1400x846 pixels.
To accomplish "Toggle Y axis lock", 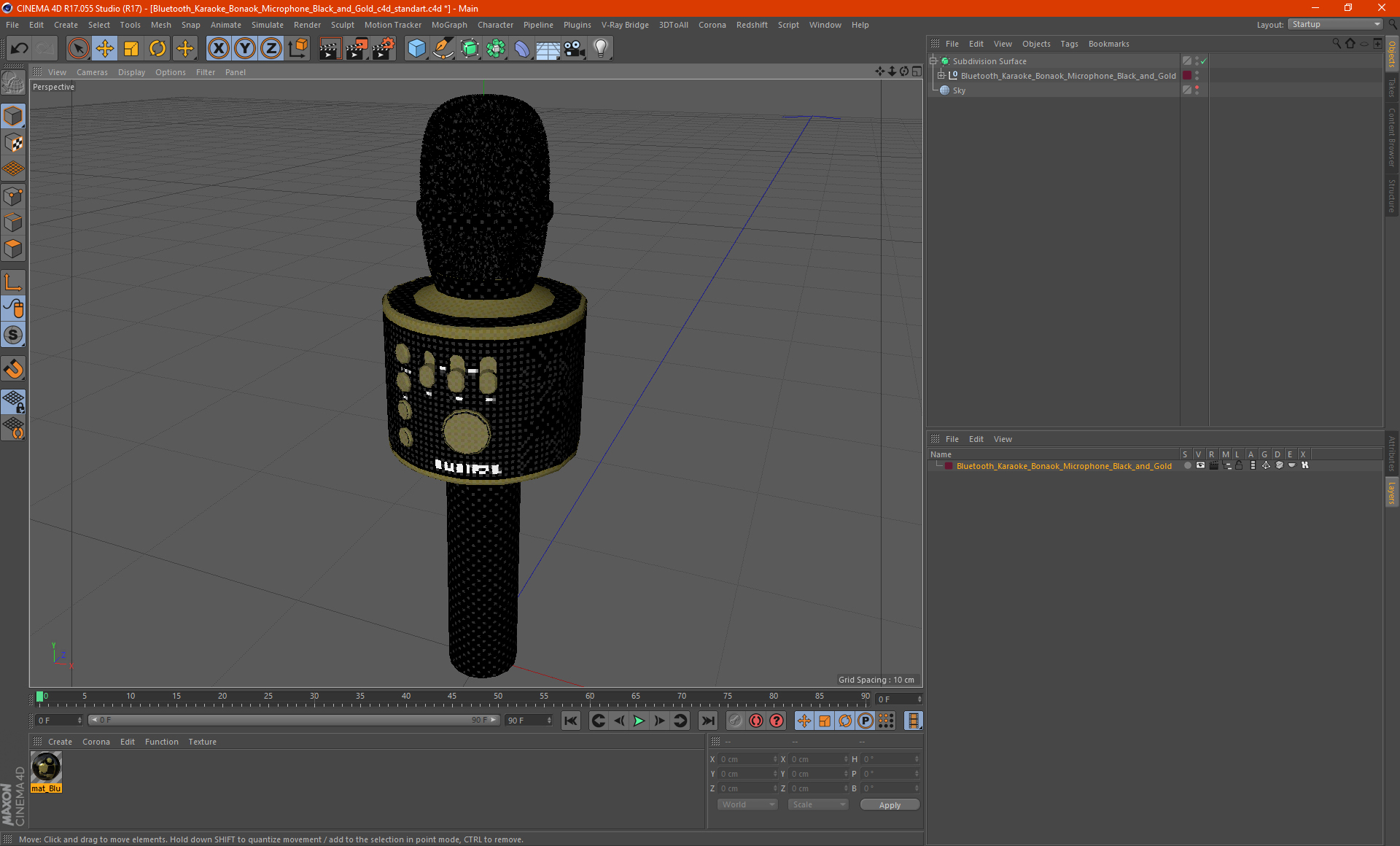I will pyautogui.click(x=245, y=48).
